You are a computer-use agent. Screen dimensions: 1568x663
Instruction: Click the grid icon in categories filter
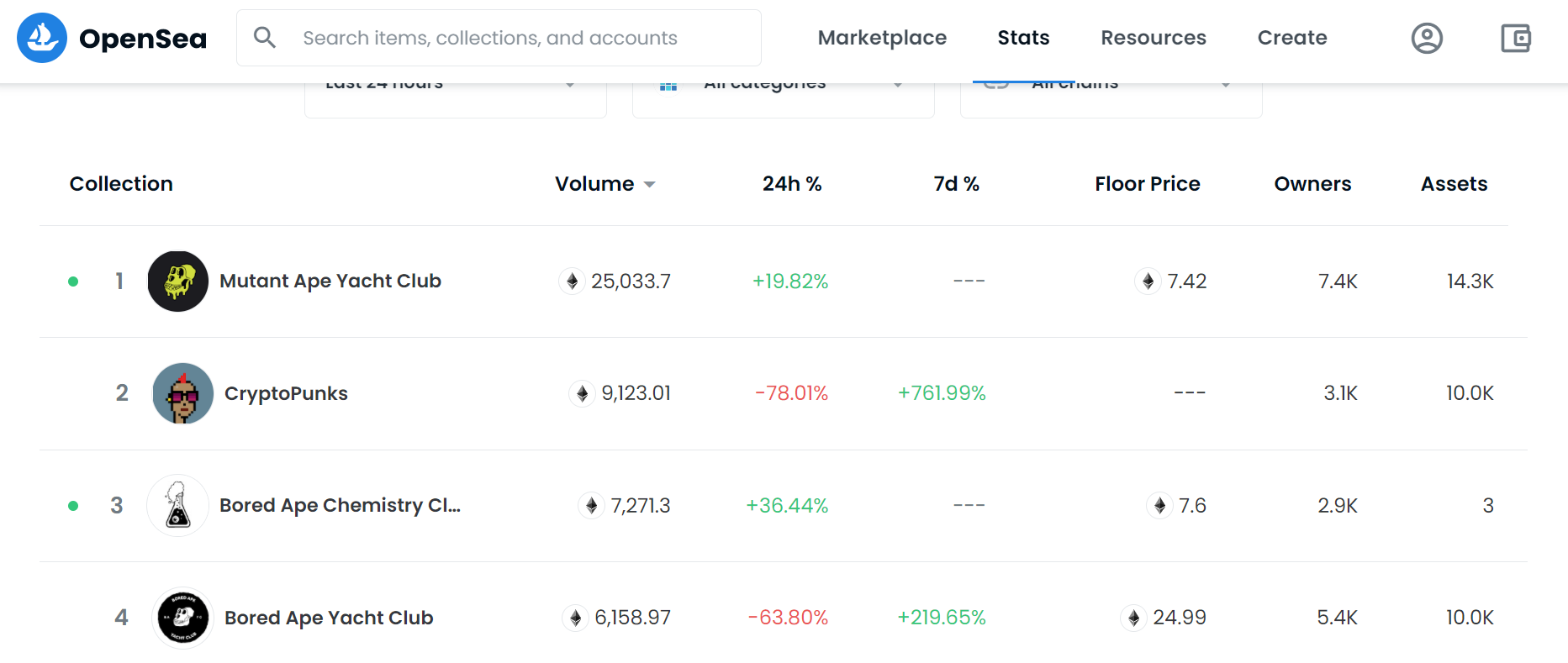point(668,87)
